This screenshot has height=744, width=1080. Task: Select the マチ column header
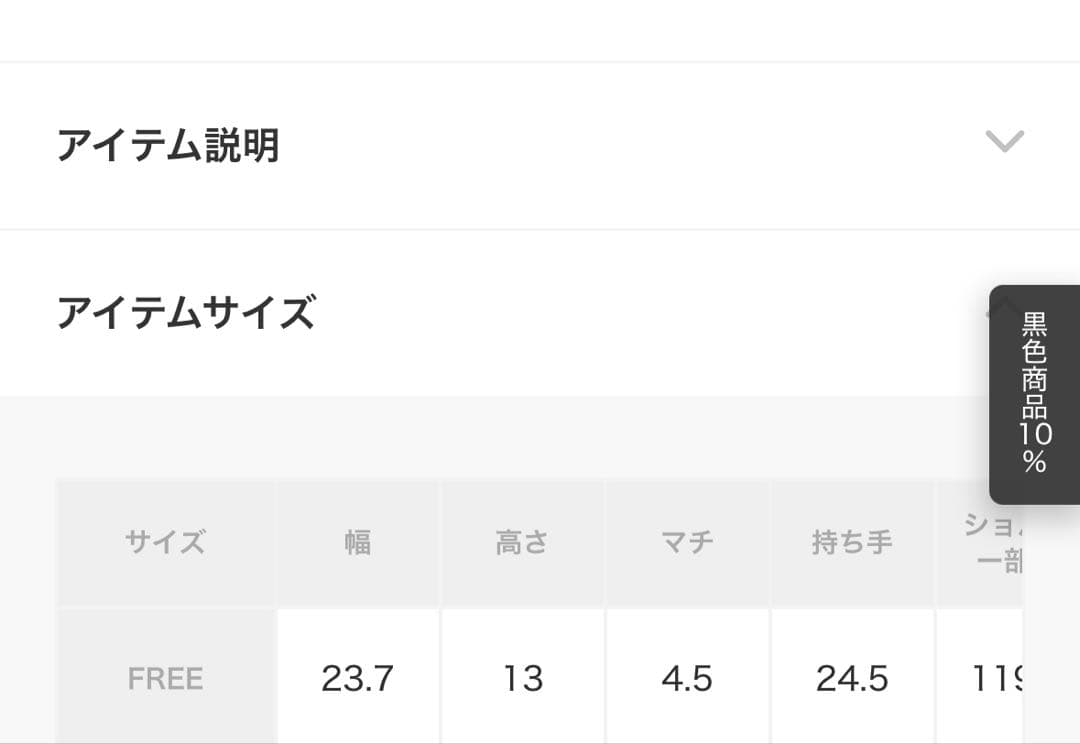pyautogui.click(x=687, y=542)
